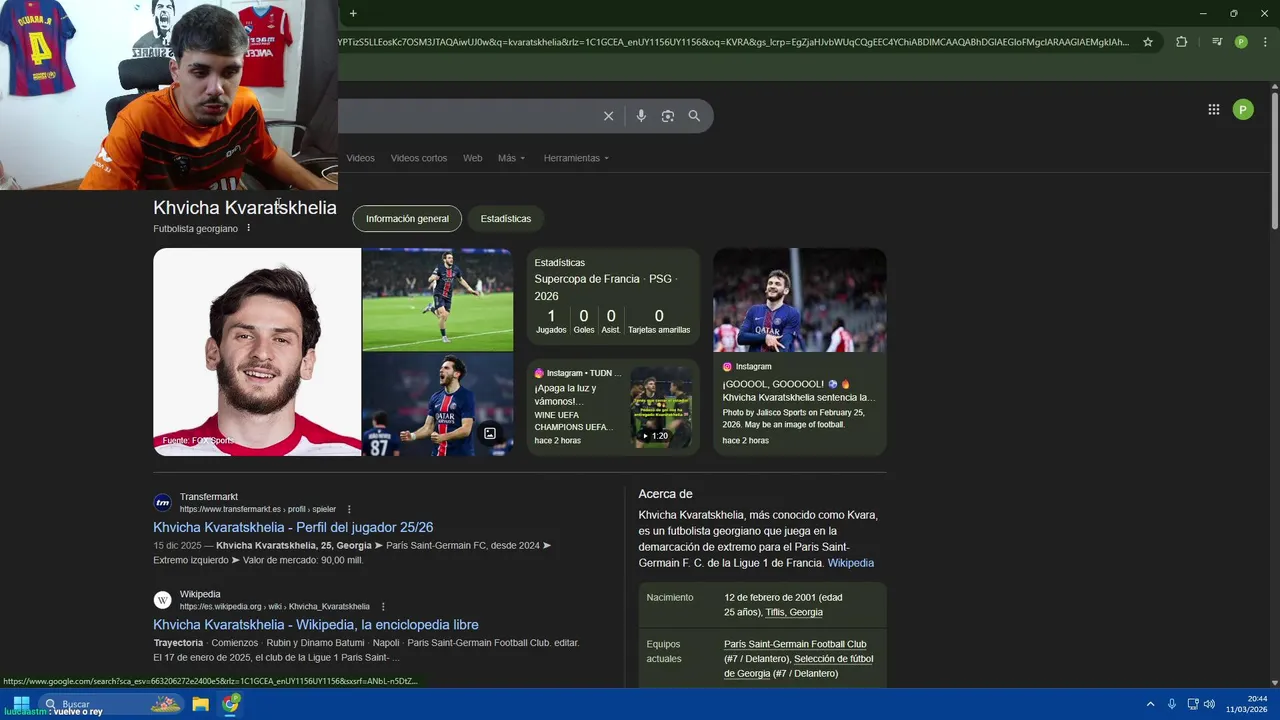Clear the search box with X icon
Screen dimensions: 1280x720
coord(608,116)
